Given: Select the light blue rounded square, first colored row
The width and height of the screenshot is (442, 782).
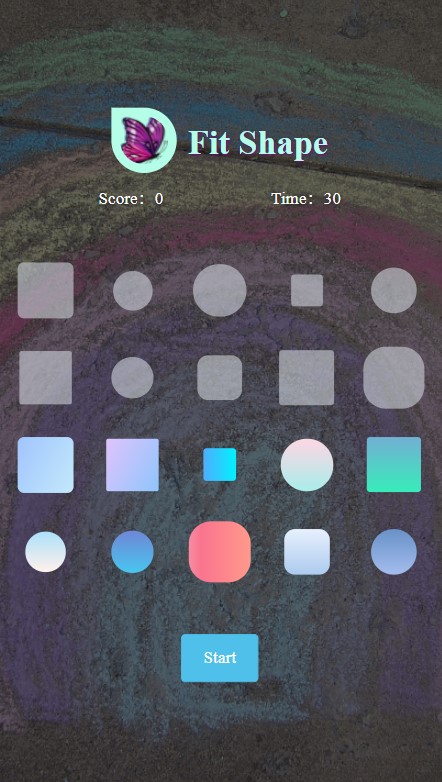Looking at the screenshot, I should [45, 465].
